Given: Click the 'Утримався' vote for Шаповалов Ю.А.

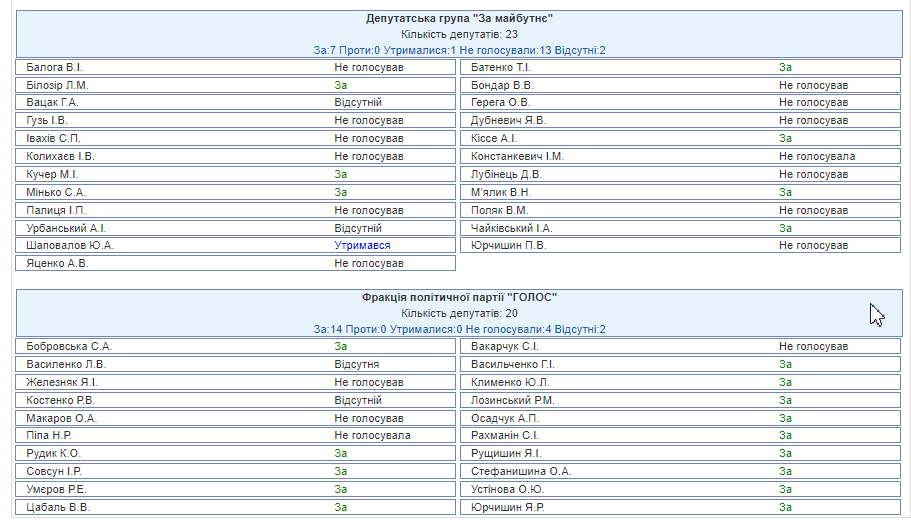Looking at the screenshot, I should [362, 245].
